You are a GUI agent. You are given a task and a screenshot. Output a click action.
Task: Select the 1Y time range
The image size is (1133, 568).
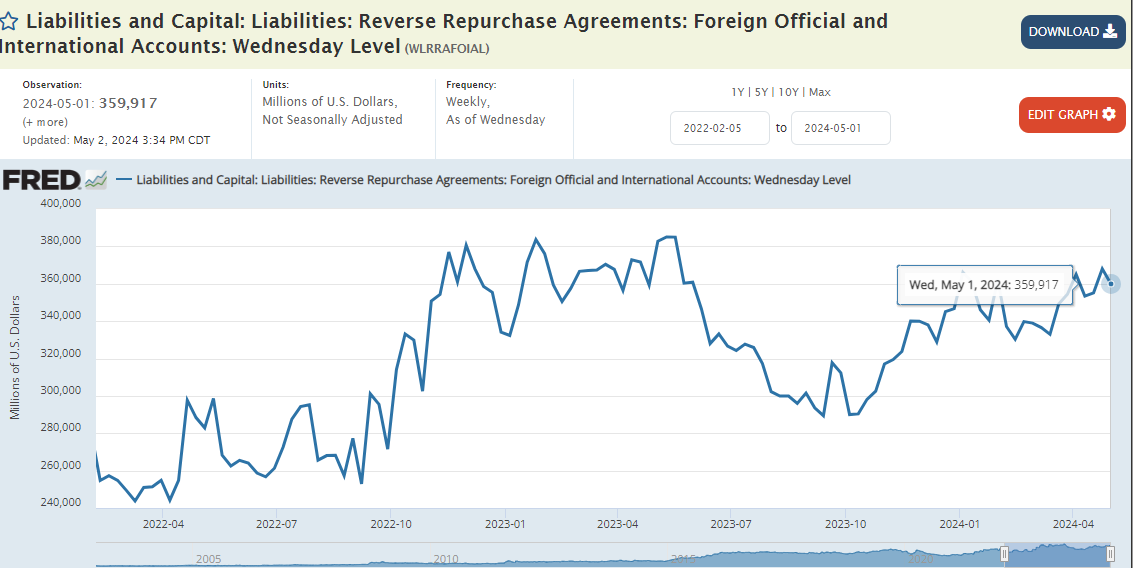(738, 92)
